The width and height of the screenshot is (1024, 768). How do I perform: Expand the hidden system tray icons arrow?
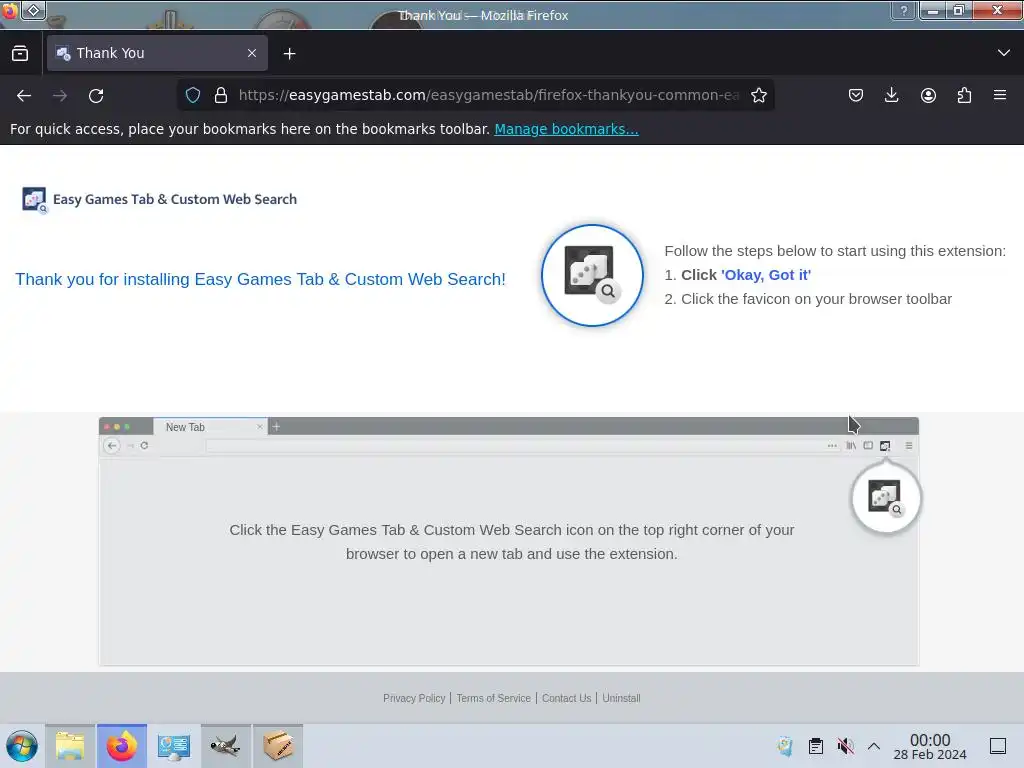pos(874,746)
